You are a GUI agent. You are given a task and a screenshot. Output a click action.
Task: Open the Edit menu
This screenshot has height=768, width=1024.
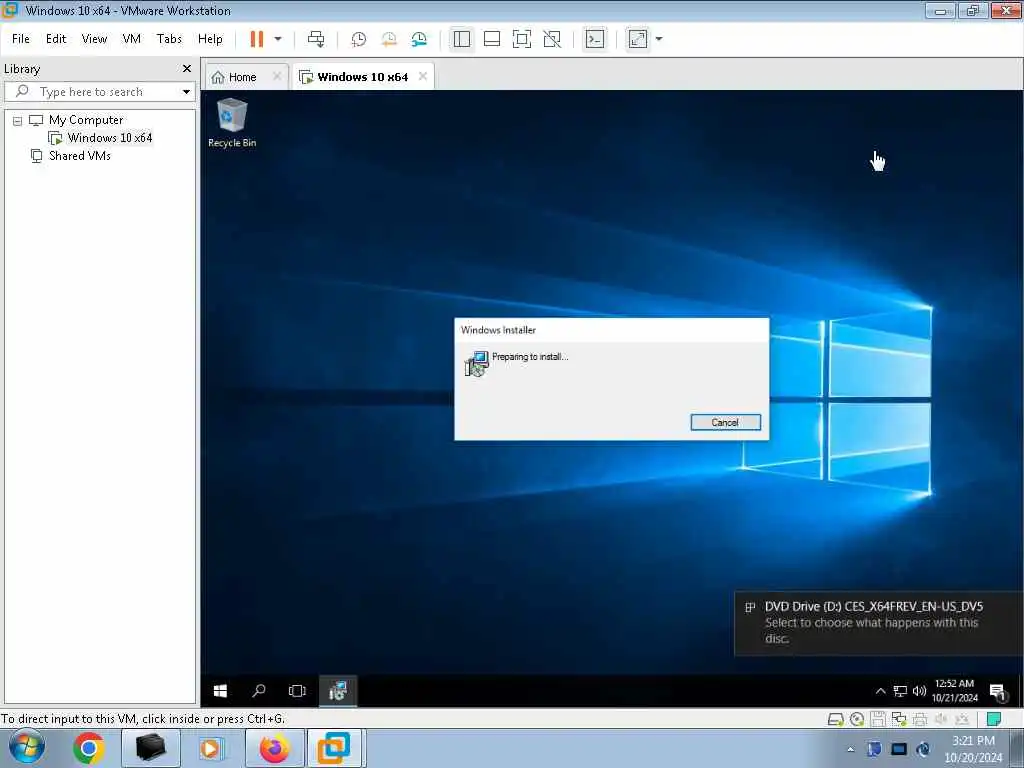pos(56,39)
